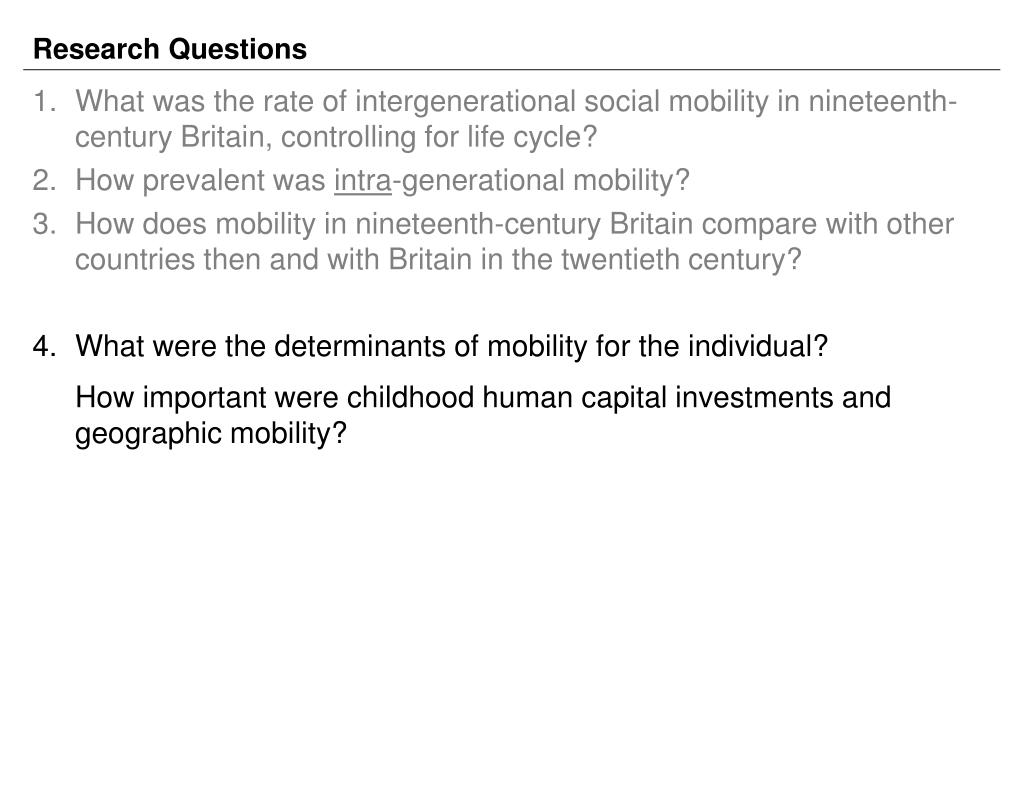Image resolution: width=1024 pixels, height=791 pixels.
Task: Click the horizontal rule under the title
Action: 511,69
